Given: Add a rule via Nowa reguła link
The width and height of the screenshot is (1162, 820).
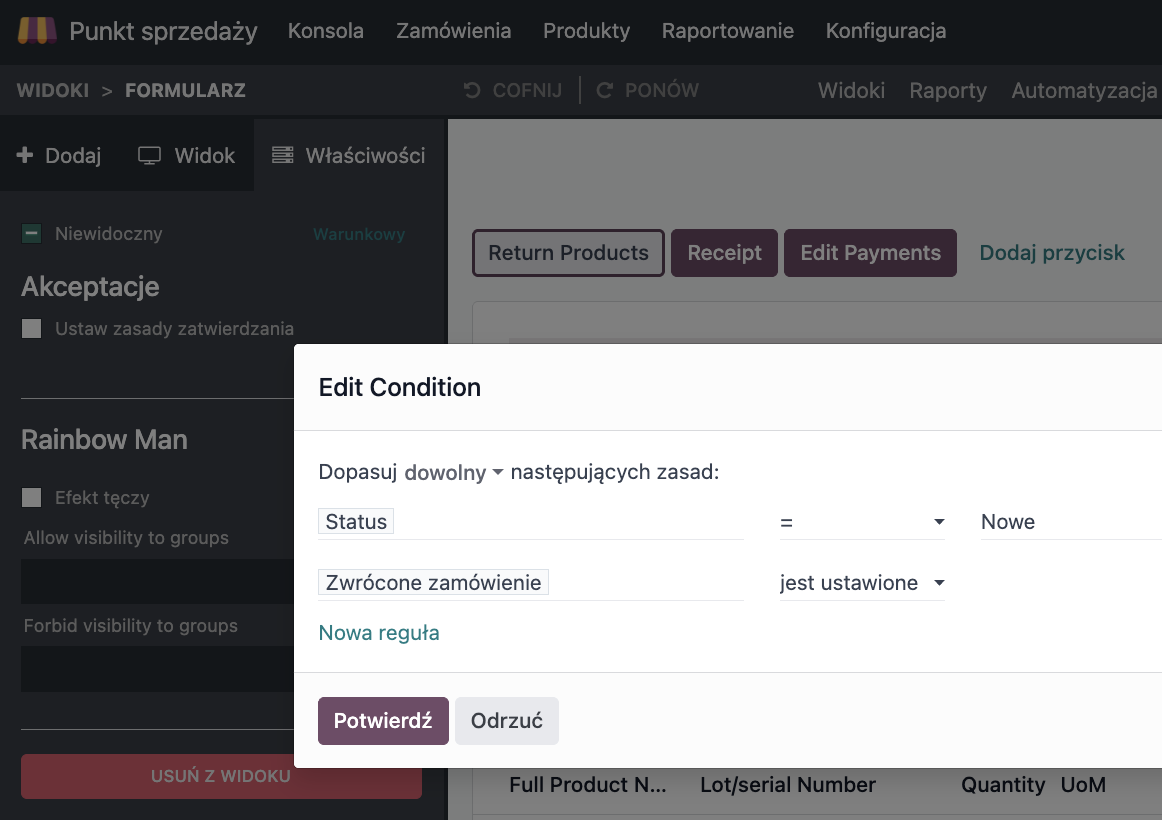Looking at the screenshot, I should tap(379, 633).
